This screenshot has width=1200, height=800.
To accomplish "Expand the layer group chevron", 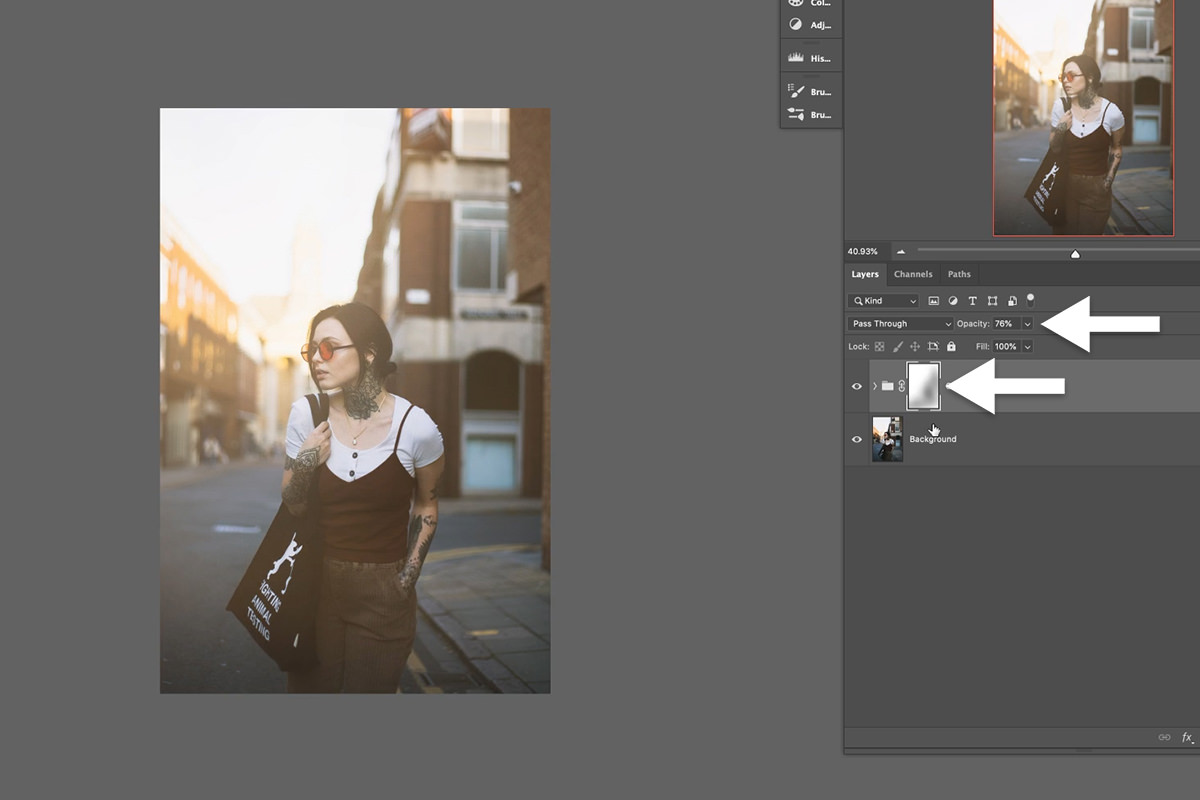I will click(875, 385).
